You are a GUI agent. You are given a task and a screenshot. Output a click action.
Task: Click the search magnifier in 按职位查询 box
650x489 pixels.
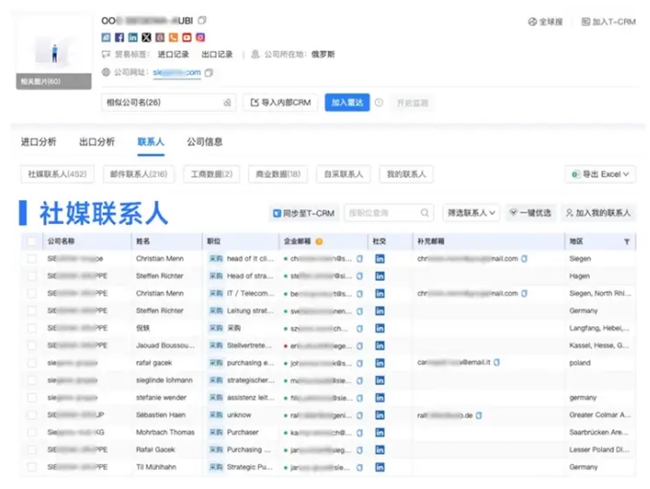(x=425, y=213)
